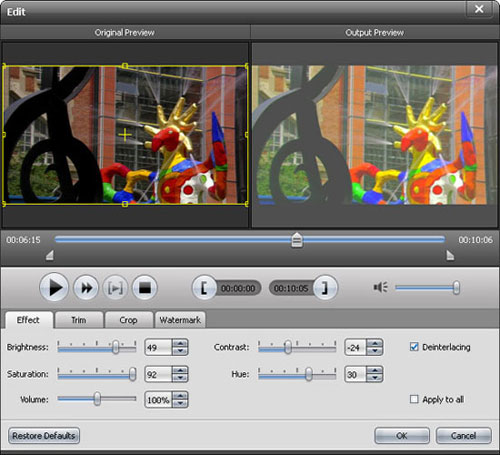Decrease Volume percentage with down arrow
Screen dimensions: 500x455
[180, 403]
